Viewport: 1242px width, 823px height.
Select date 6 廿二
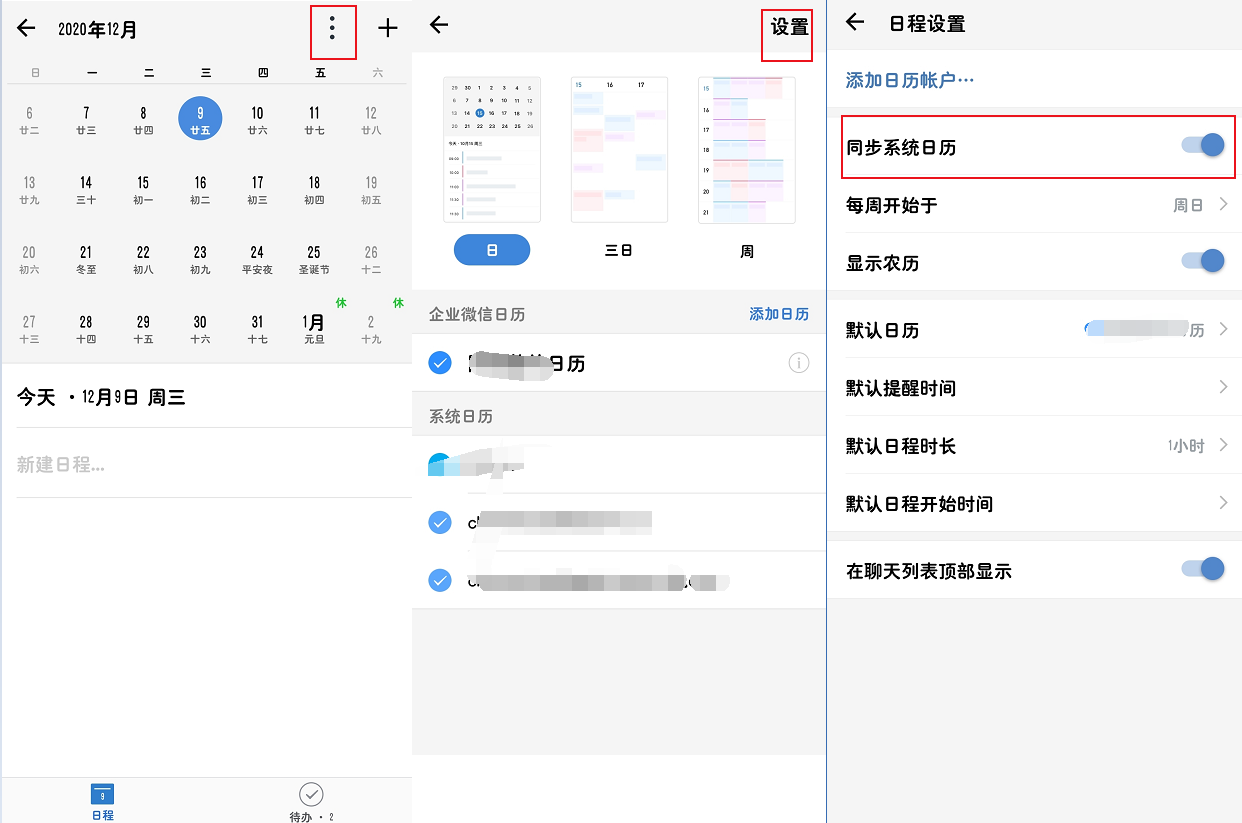[29, 120]
